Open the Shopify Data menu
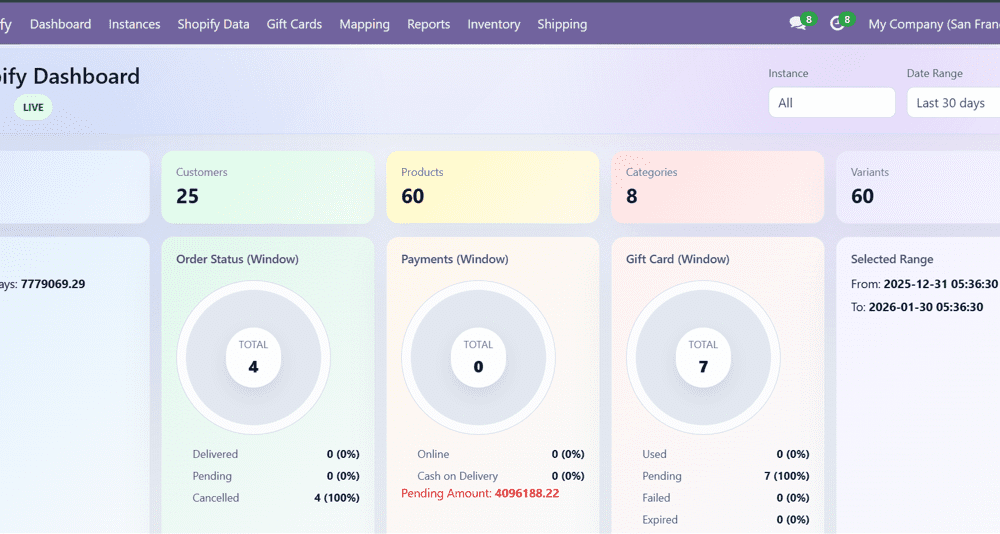 coord(213,24)
